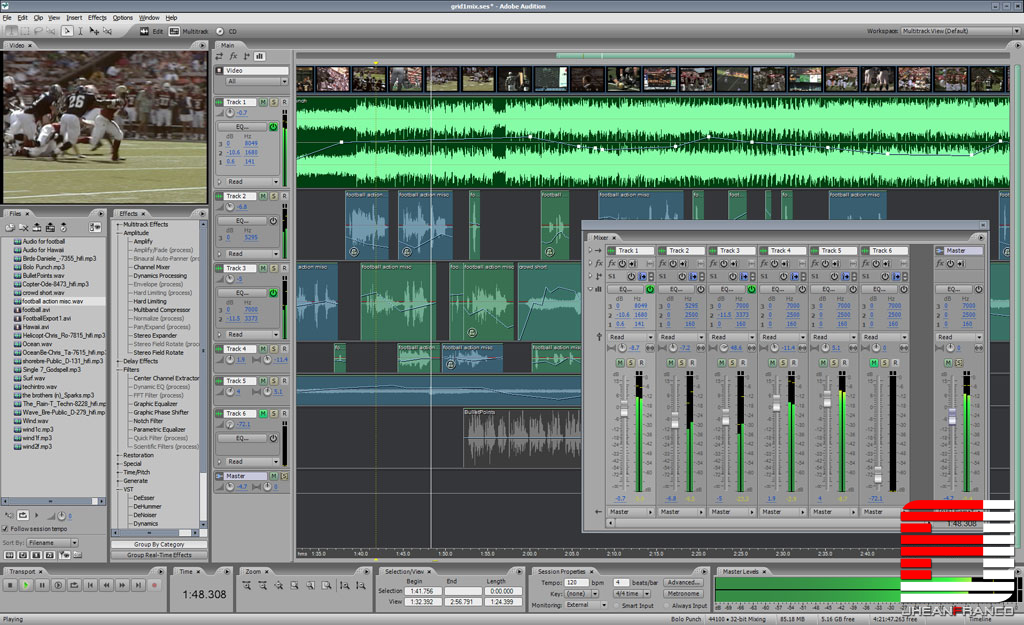Image resolution: width=1024 pixels, height=625 pixels.
Task: Open the Key dropdown in Session Properties
Action: pos(594,594)
